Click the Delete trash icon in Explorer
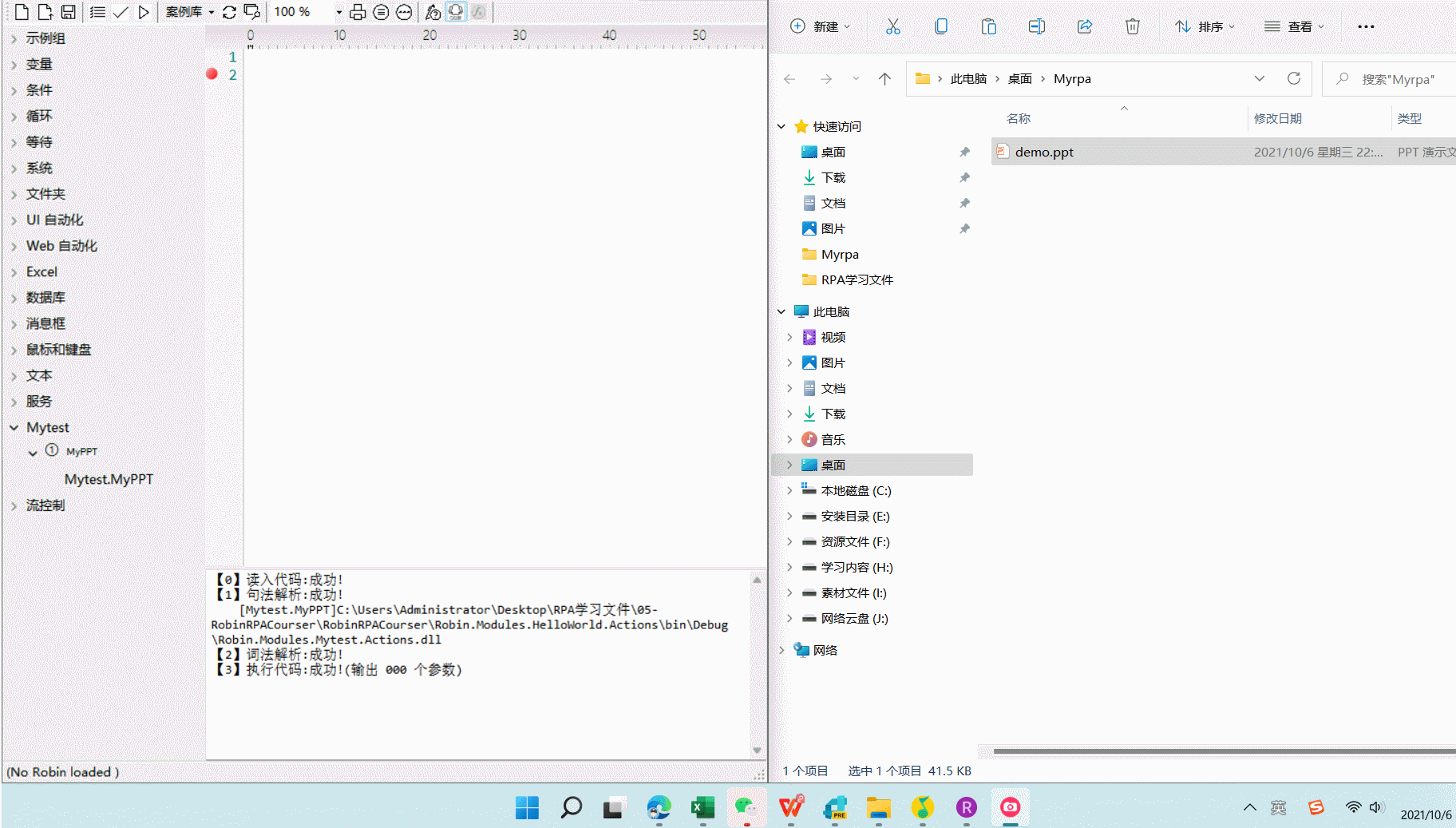Image resolution: width=1456 pixels, height=828 pixels. pos(1132,26)
